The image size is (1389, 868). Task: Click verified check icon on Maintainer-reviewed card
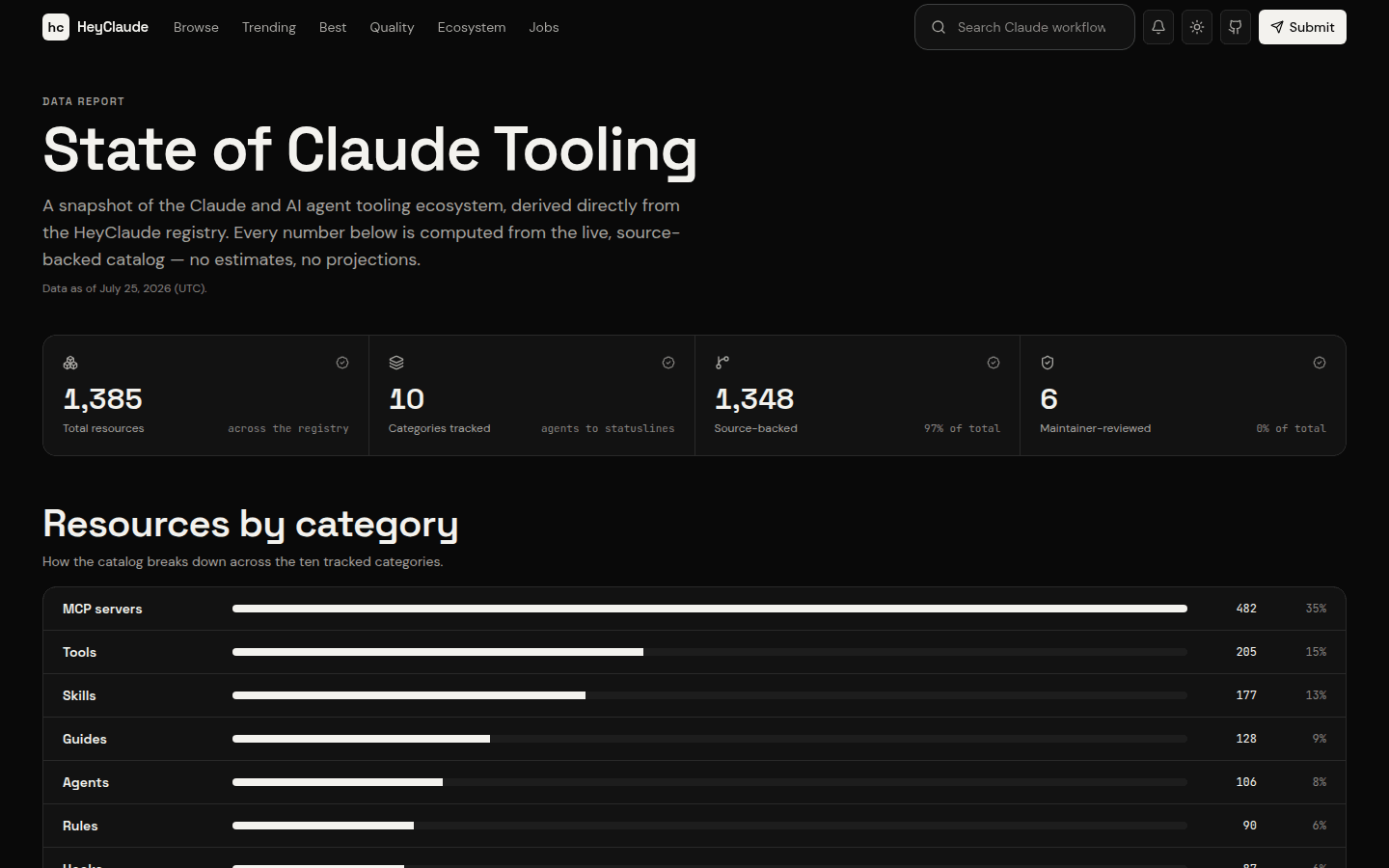tap(1320, 363)
